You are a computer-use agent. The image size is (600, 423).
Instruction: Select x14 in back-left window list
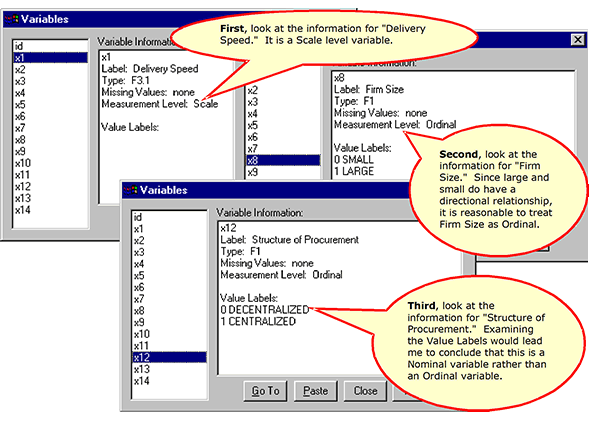[x=50, y=210]
